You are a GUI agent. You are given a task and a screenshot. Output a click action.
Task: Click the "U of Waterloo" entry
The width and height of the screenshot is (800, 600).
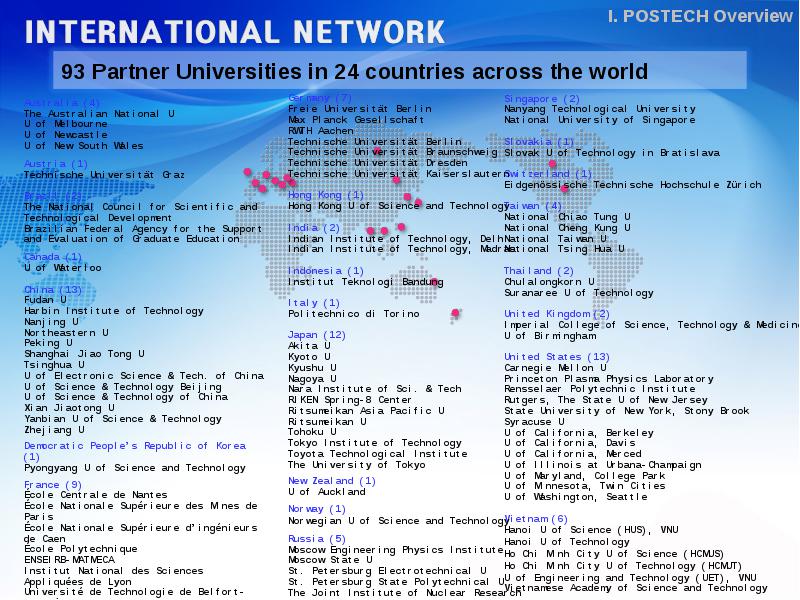63,267
